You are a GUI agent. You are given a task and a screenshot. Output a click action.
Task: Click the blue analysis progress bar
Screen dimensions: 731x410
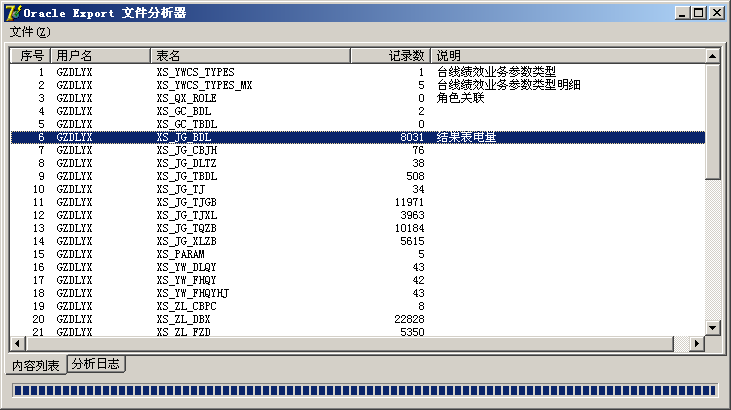(365, 390)
